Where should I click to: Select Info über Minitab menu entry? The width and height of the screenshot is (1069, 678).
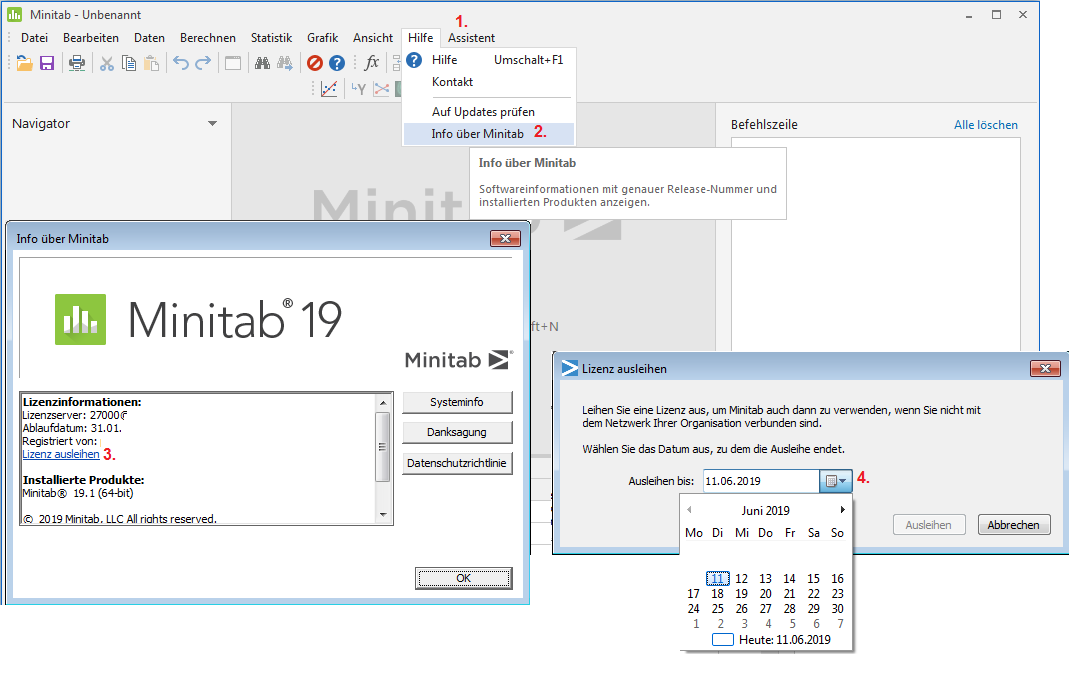[x=489, y=134]
